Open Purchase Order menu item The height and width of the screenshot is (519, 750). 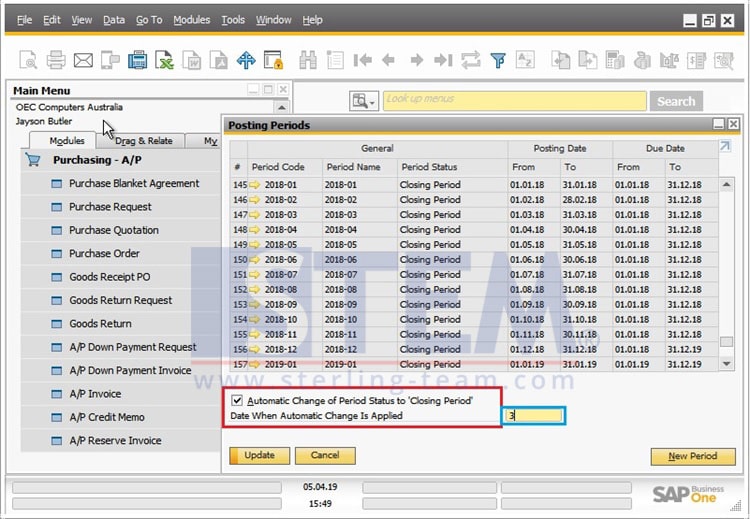coord(120,254)
